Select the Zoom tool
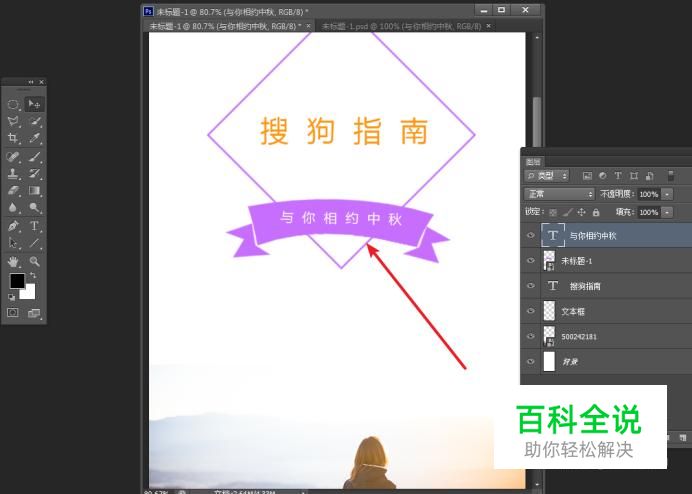This screenshot has height=494, width=692. point(34,261)
